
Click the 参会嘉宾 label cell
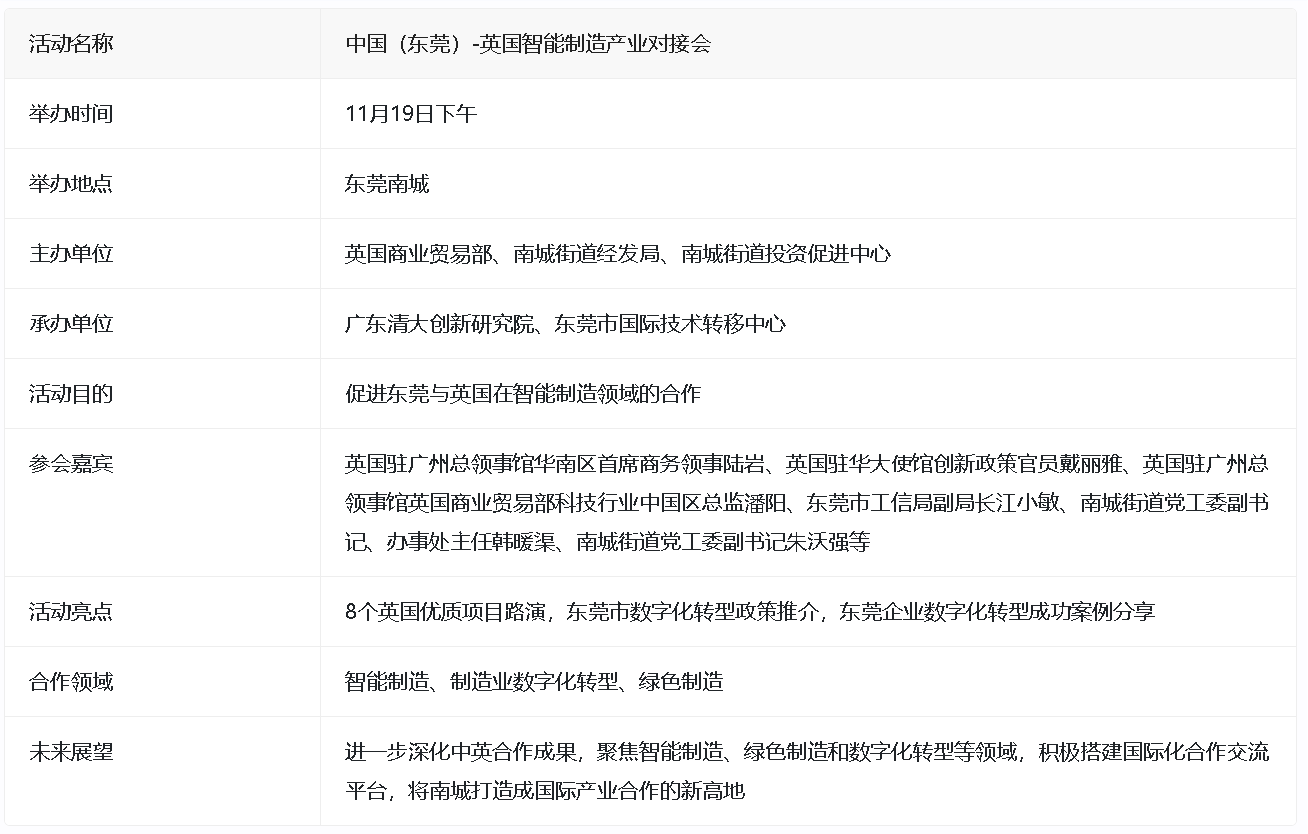(71, 464)
